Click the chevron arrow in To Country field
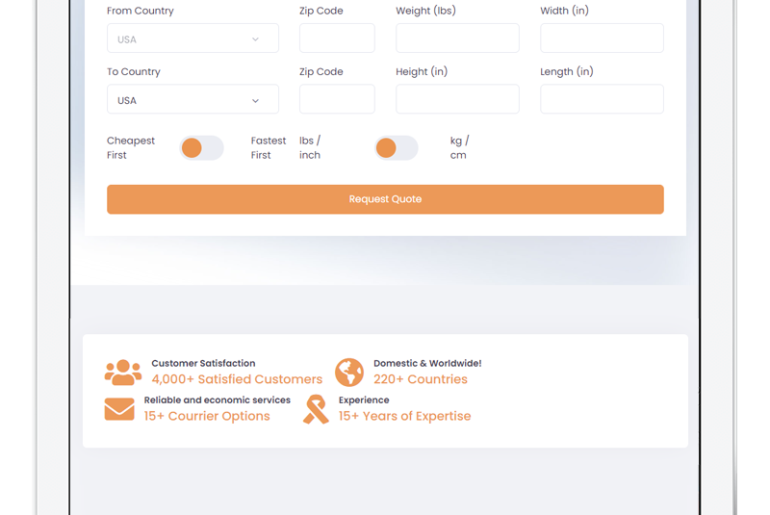 tap(255, 100)
